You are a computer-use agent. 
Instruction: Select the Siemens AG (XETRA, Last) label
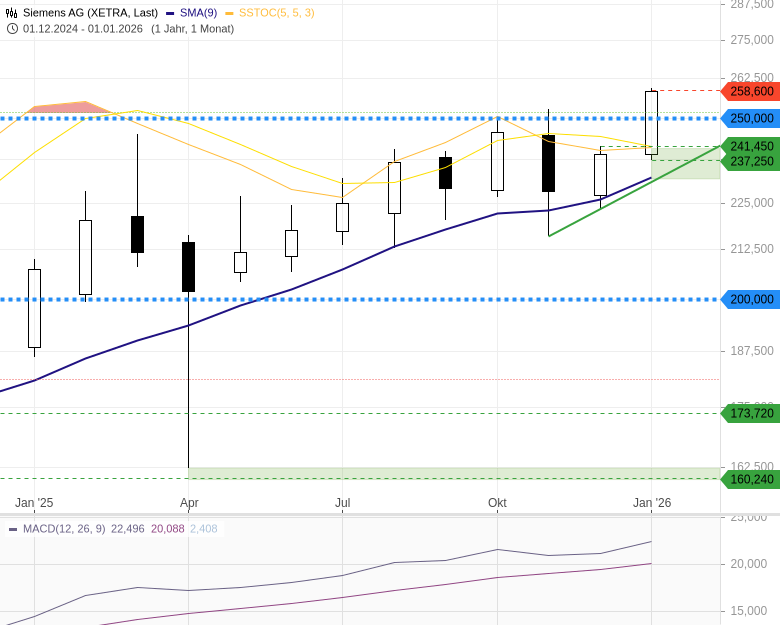click(x=90, y=13)
